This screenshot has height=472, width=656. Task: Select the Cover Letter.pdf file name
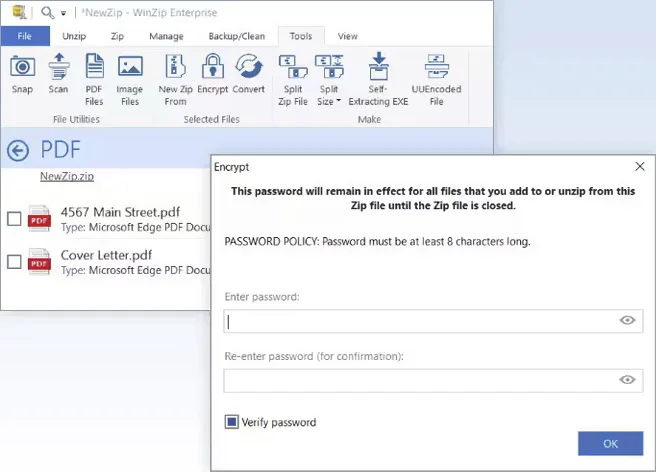(x=106, y=255)
